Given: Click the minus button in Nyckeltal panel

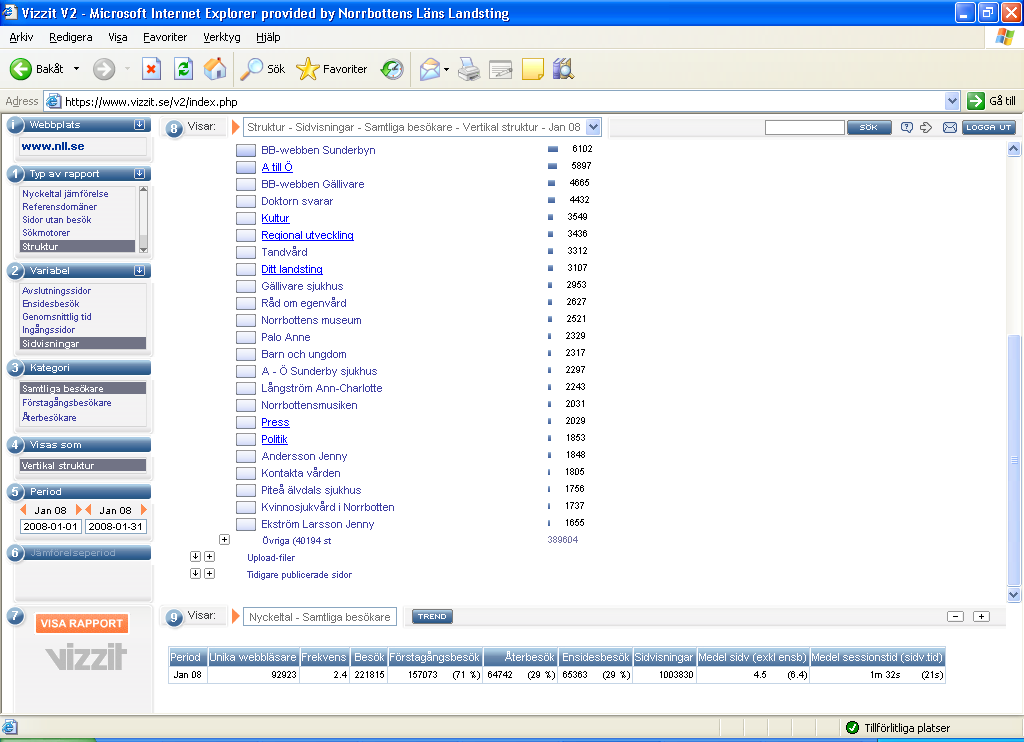Looking at the screenshot, I should pyautogui.click(x=955, y=616).
